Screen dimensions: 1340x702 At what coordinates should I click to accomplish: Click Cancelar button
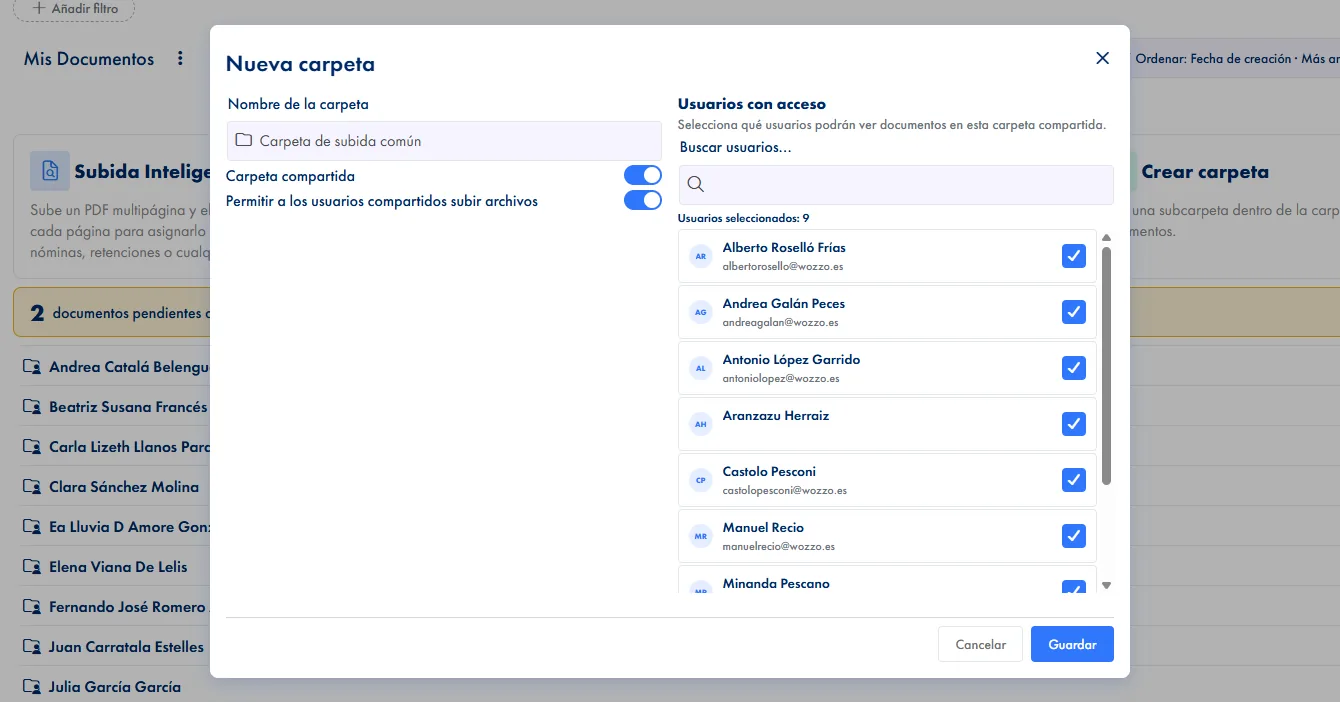click(980, 644)
